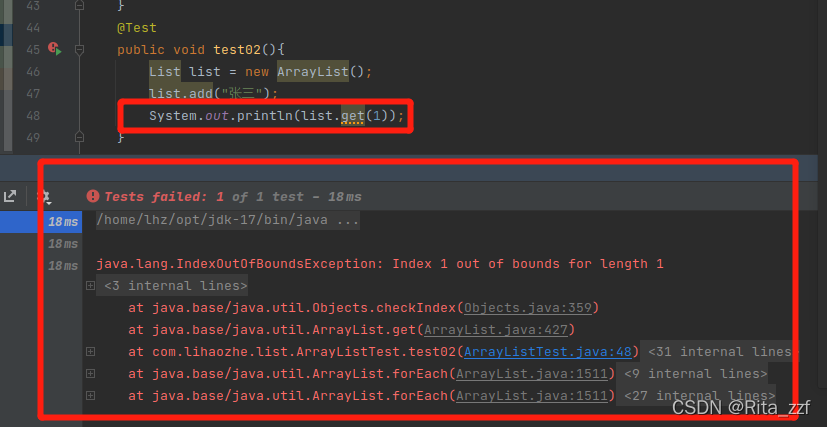The height and width of the screenshot is (427, 827).
Task: Click the get method call on line 48
Action: (352, 115)
